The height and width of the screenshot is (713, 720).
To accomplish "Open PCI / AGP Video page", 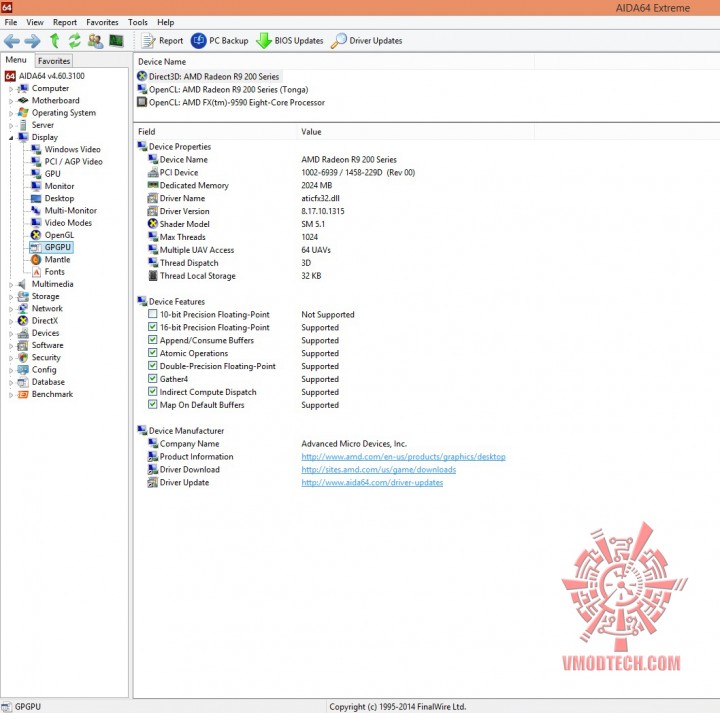I will coord(73,162).
